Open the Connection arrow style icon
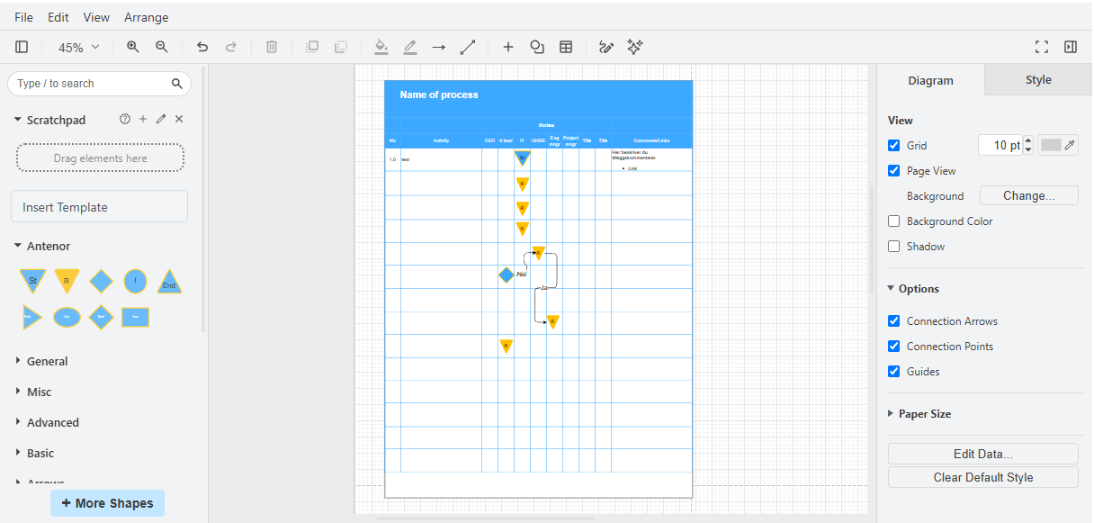The height and width of the screenshot is (523, 1094). (x=438, y=47)
